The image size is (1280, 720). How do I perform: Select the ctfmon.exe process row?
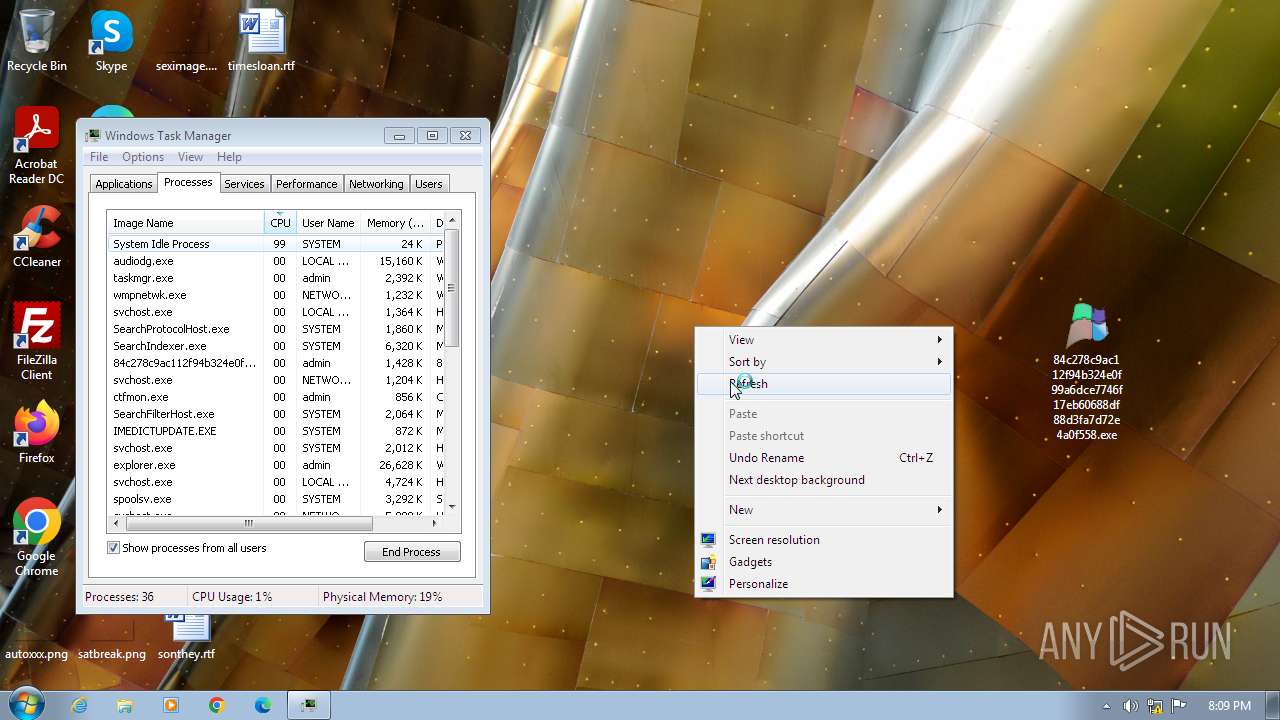click(x=276, y=397)
